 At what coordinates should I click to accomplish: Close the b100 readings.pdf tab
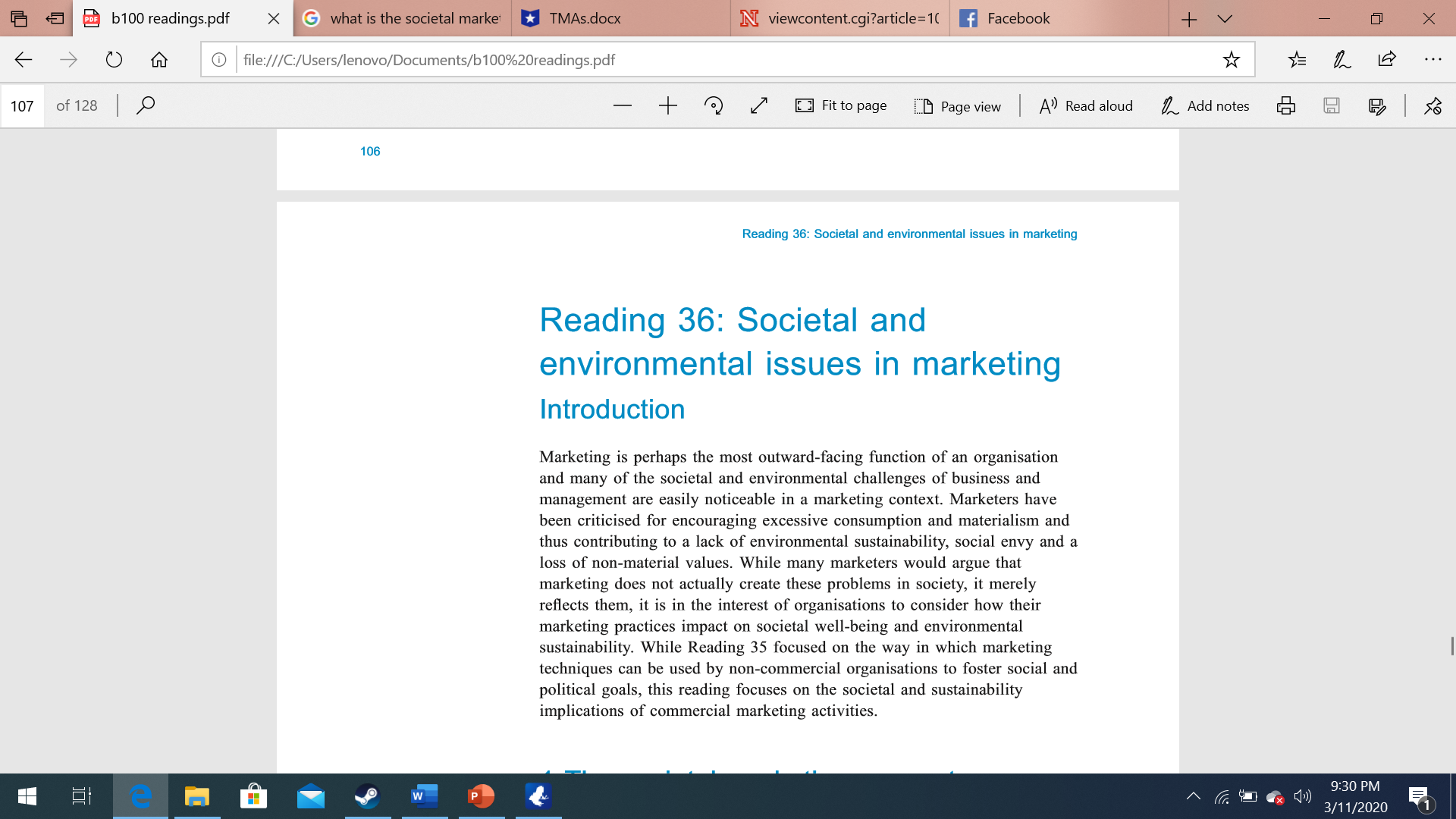pyautogui.click(x=274, y=18)
